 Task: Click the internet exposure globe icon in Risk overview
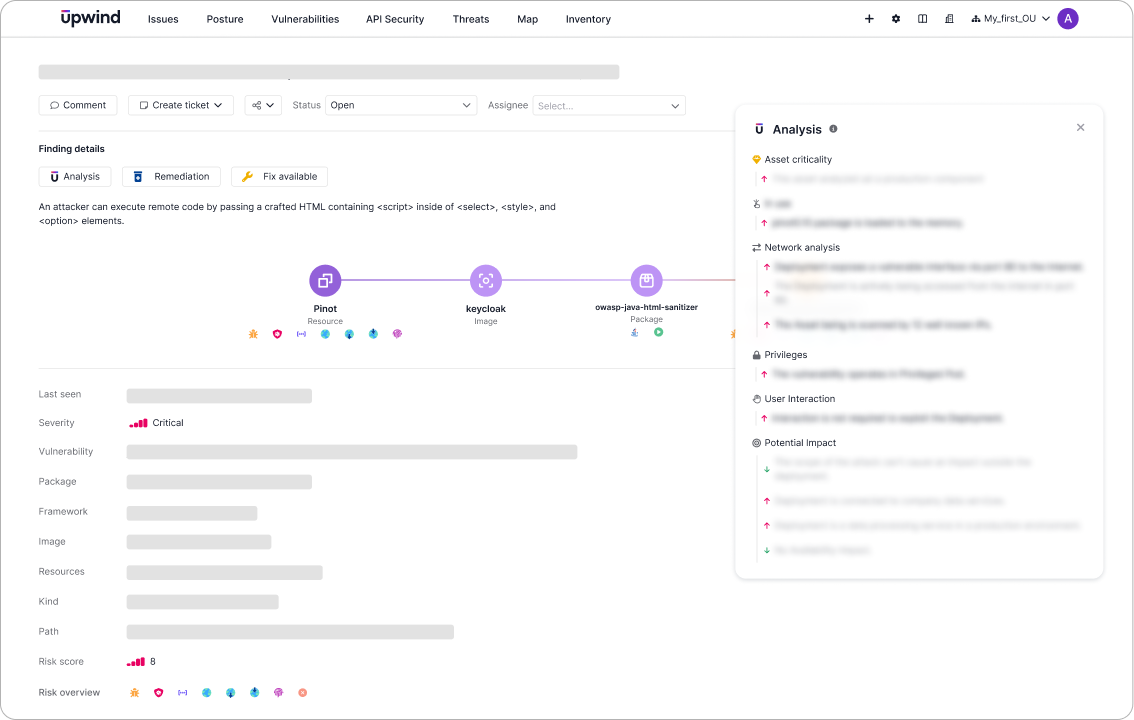pyautogui.click(x=206, y=692)
